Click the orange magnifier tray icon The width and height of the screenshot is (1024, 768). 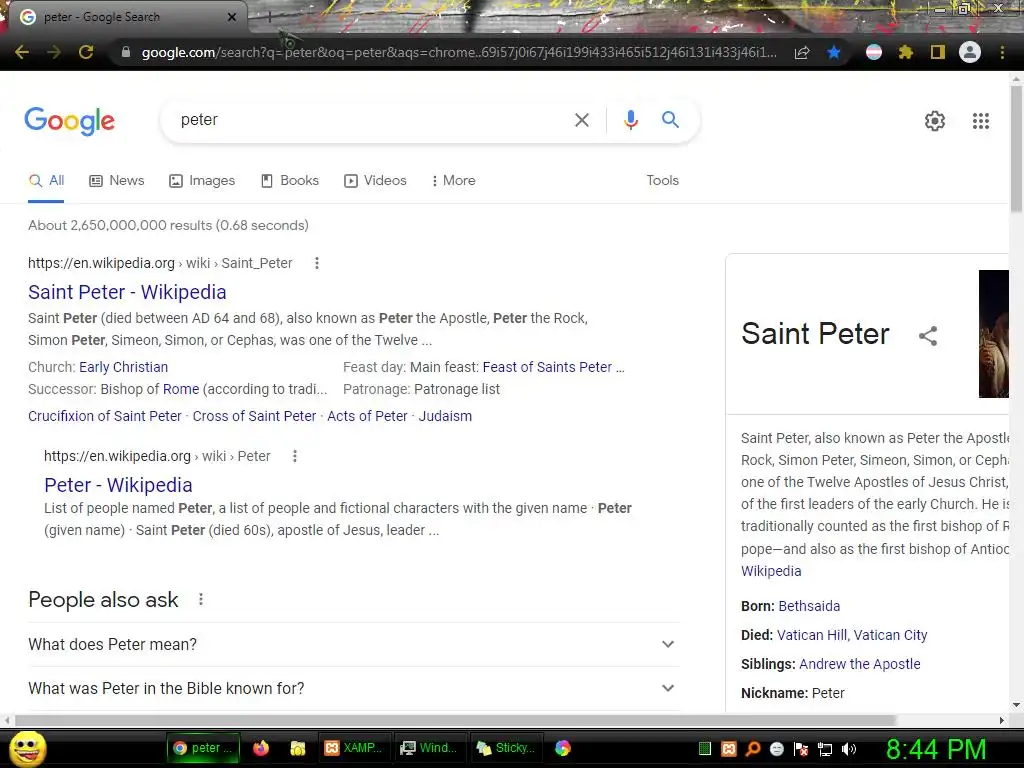(753, 749)
